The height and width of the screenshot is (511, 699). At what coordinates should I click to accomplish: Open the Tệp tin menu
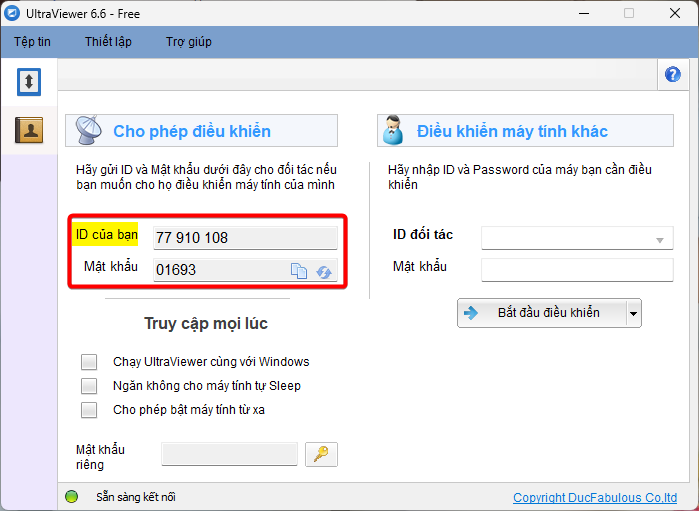[x=33, y=42]
